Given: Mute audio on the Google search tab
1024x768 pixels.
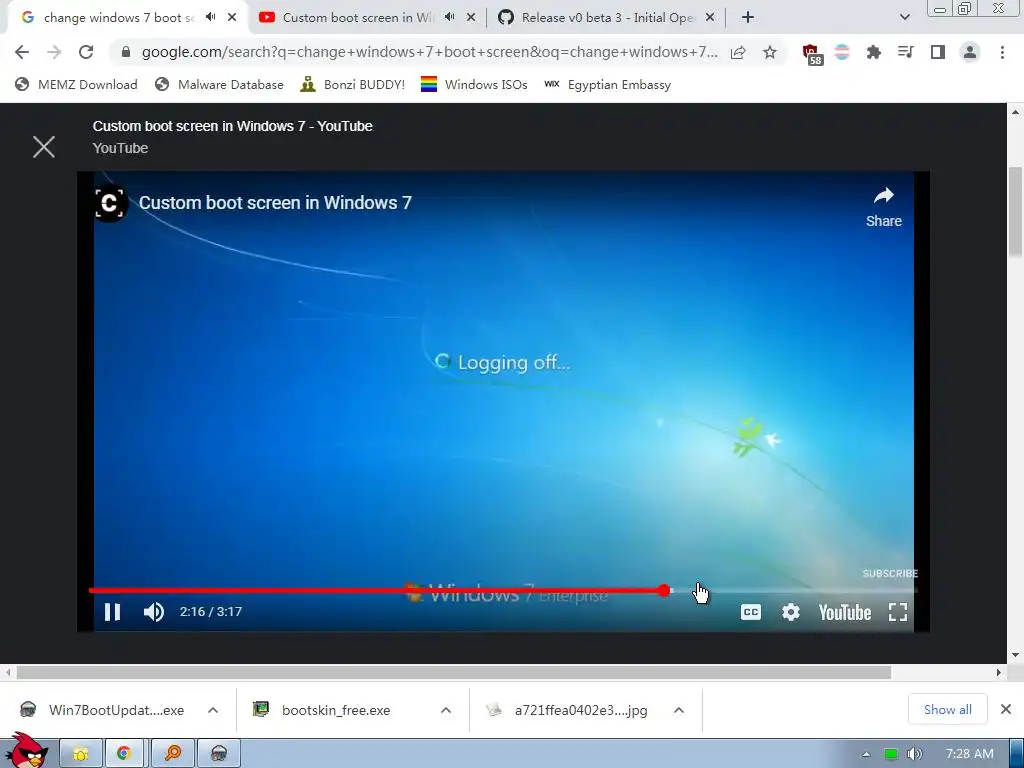Looking at the screenshot, I should click(210, 18).
